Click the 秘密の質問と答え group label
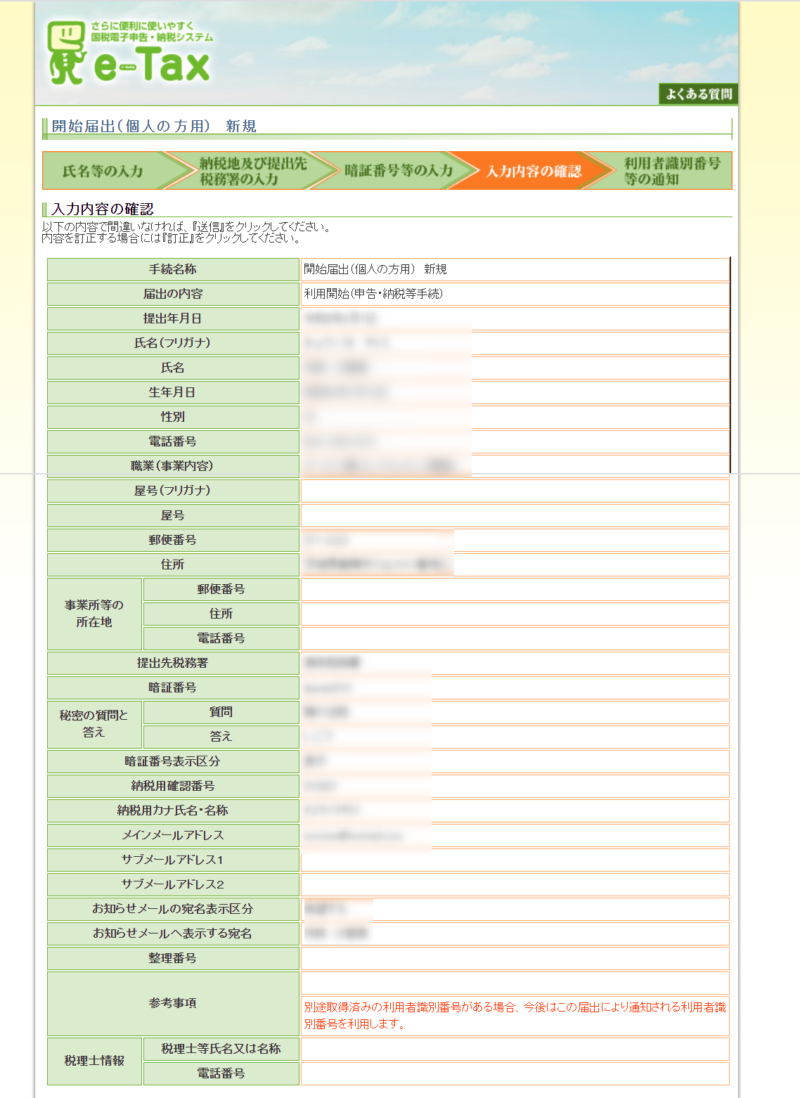Image resolution: width=800 pixels, height=1098 pixels. [x=94, y=724]
